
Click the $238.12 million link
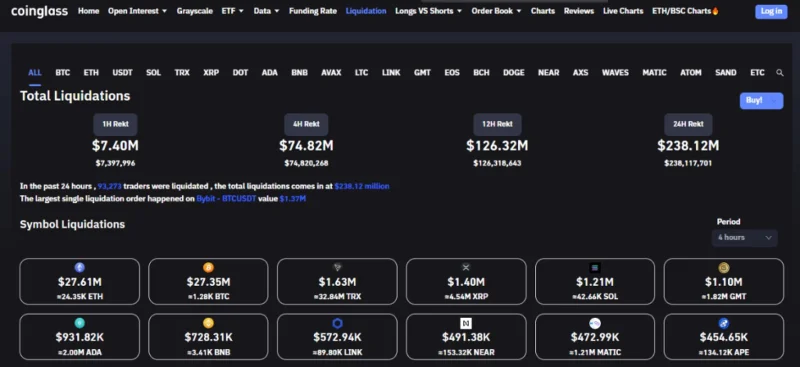tap(362, 186)
